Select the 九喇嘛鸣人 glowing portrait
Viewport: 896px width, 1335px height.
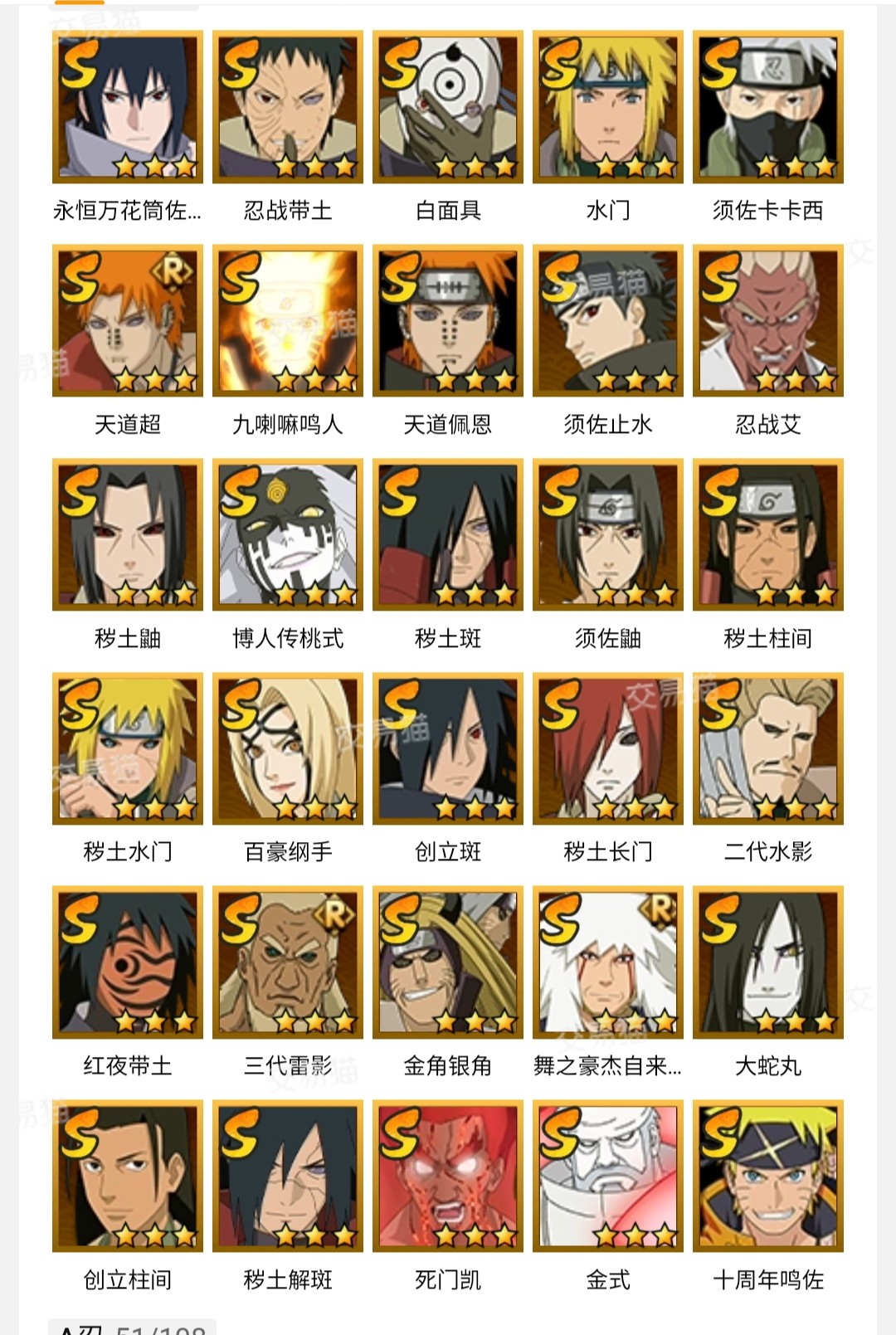click(288, 321)
